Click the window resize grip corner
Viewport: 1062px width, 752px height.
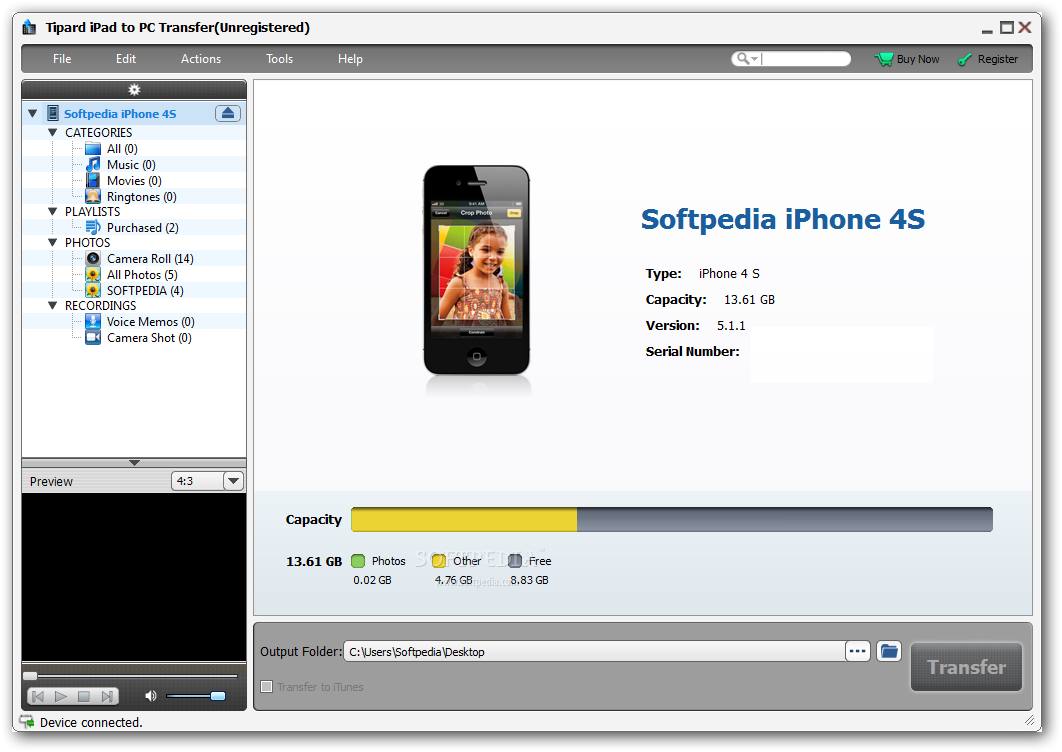point(1029,720)
